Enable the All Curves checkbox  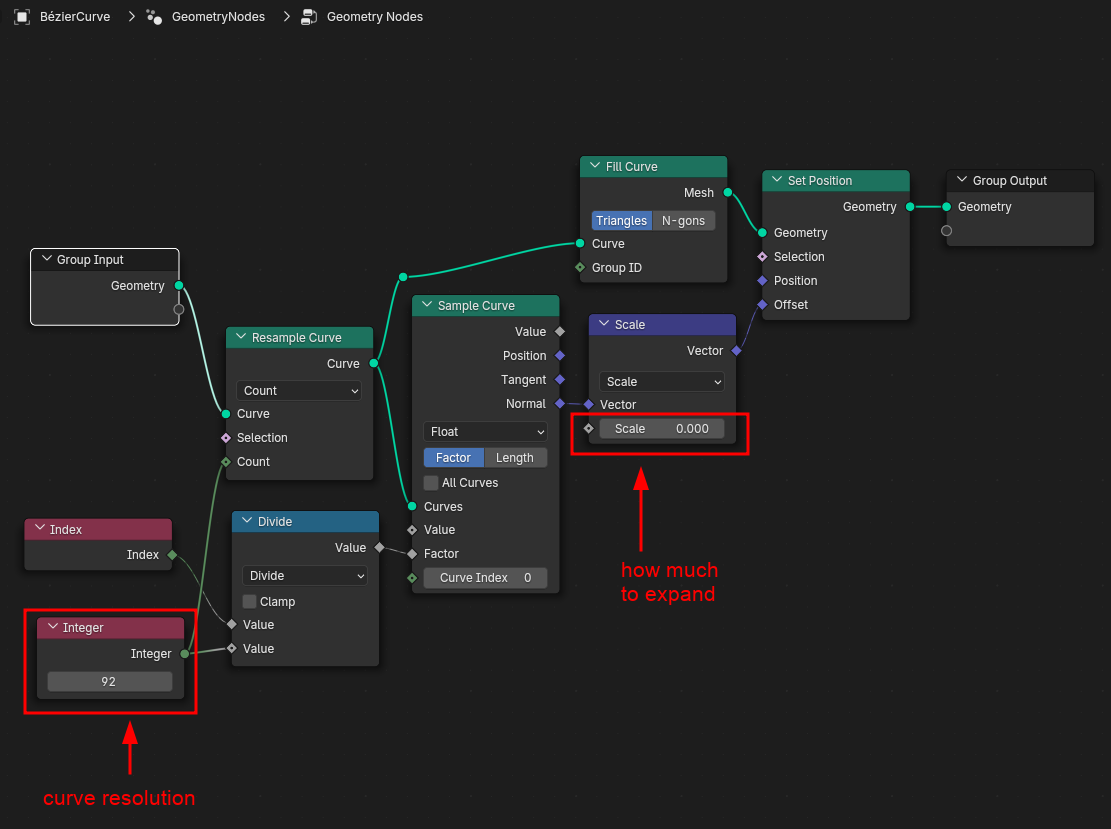tap(431, 483)
